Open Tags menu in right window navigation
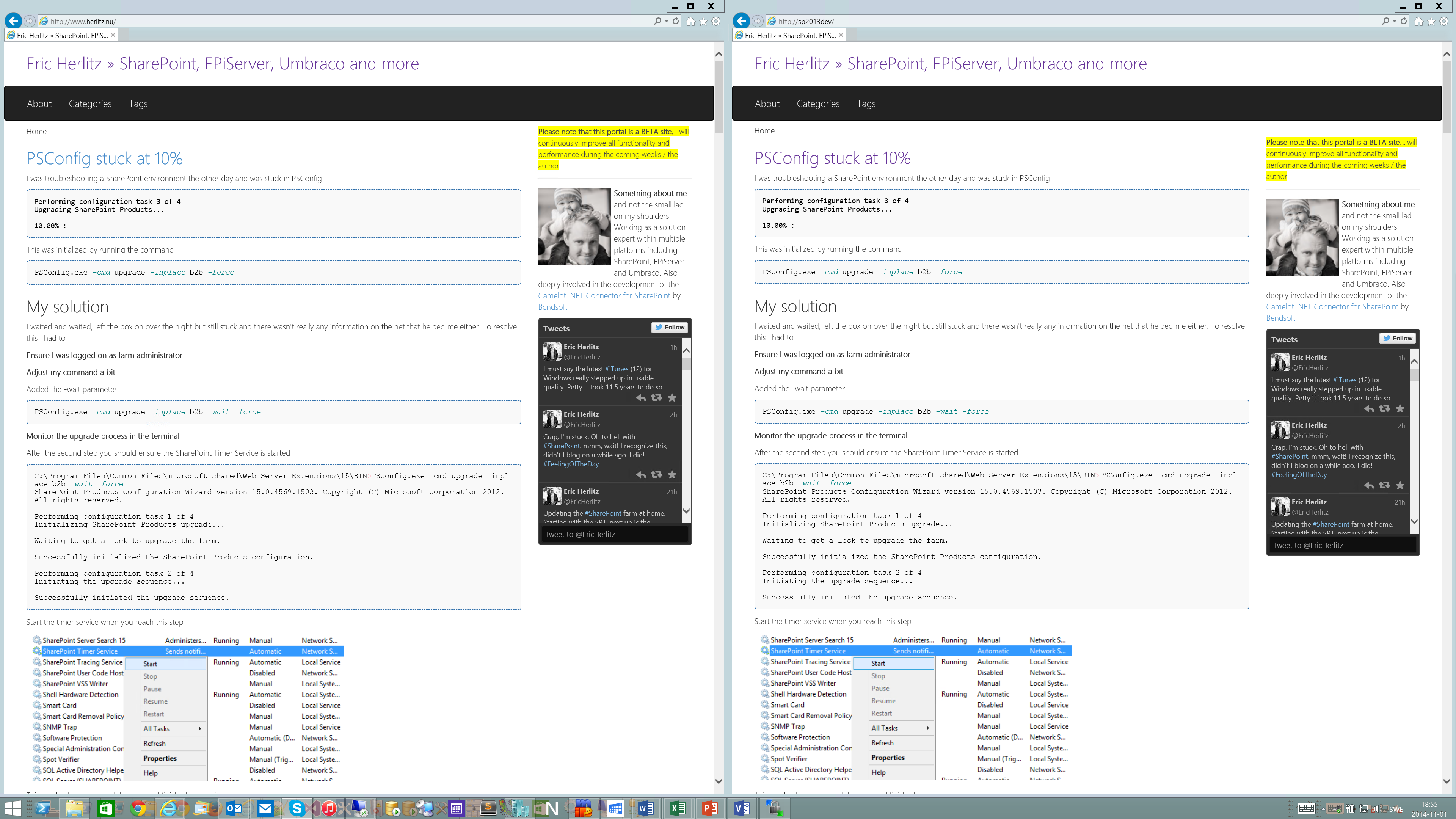The width and height of the screenshot is (1456, 819). [x=866, y=104]
